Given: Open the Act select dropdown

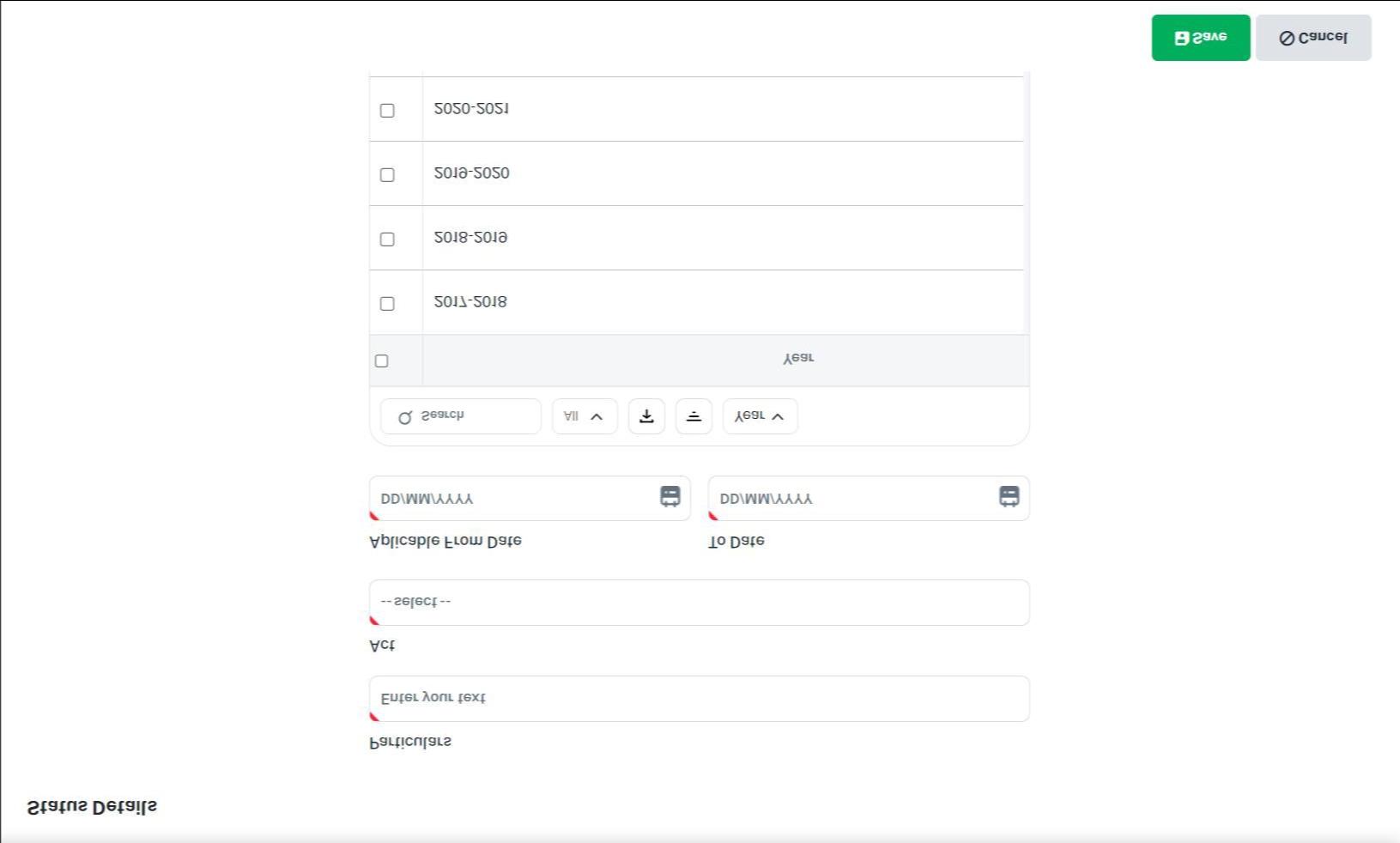Looking at the screenshot, I should point(700,603).
